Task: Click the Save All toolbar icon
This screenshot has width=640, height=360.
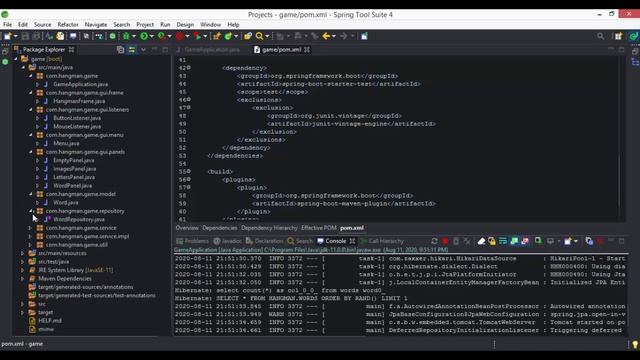Action: [x=36, y=36]
